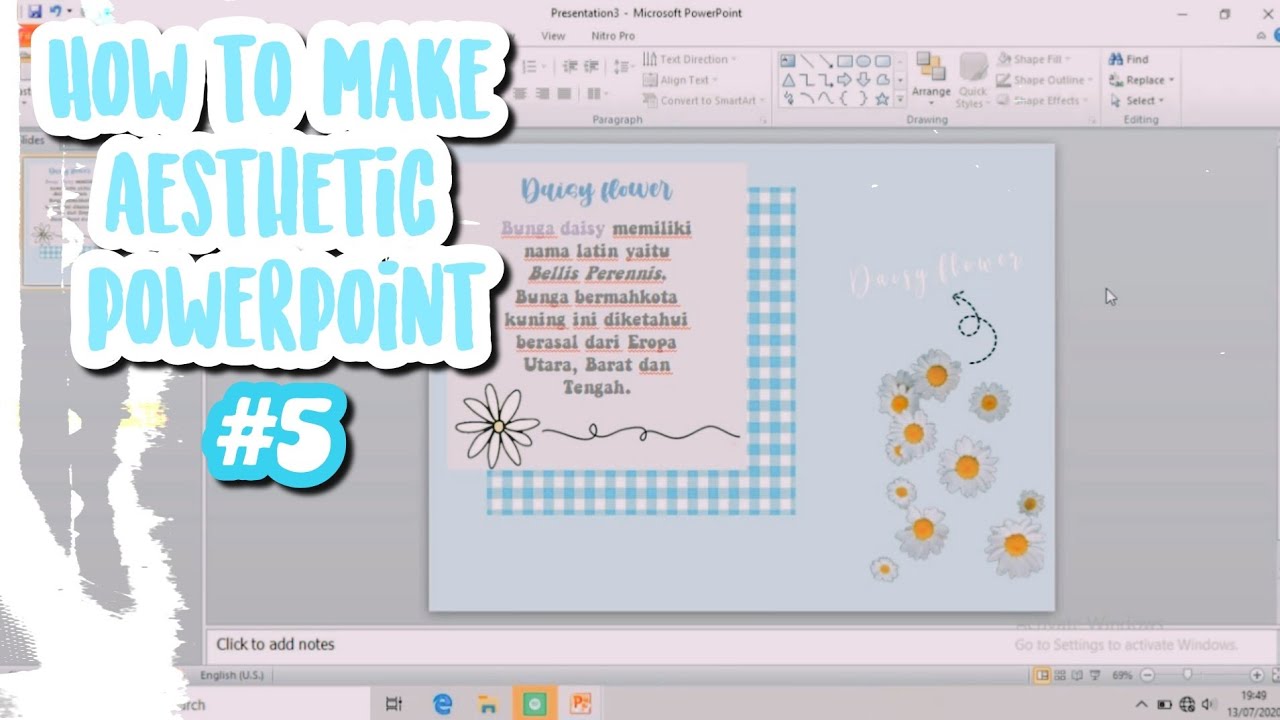Click PowerPoint icon on taskbar
Screen dimensions: 1280x720
click(x=580, y=704)
